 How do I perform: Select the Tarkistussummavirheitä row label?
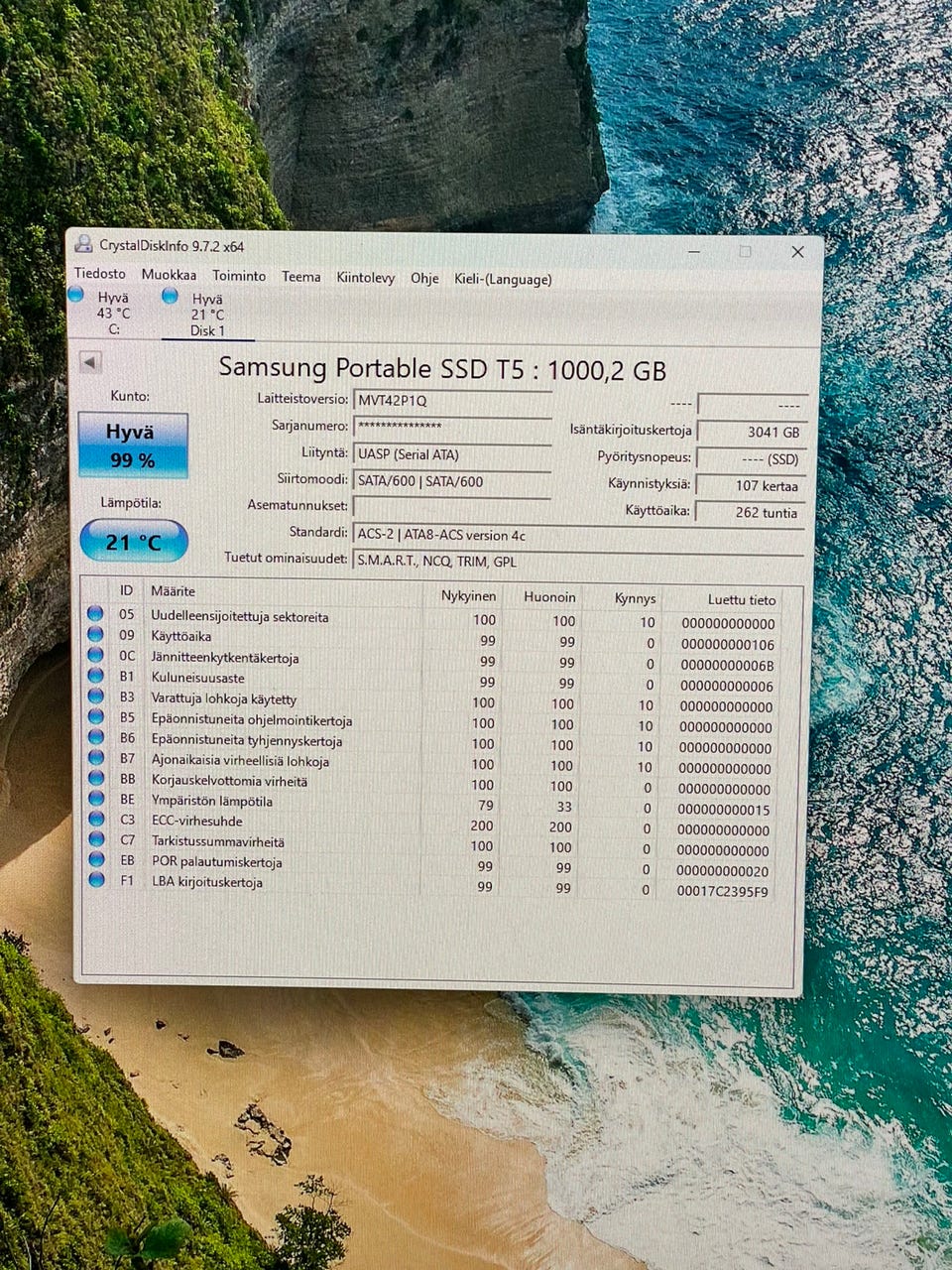217,841
